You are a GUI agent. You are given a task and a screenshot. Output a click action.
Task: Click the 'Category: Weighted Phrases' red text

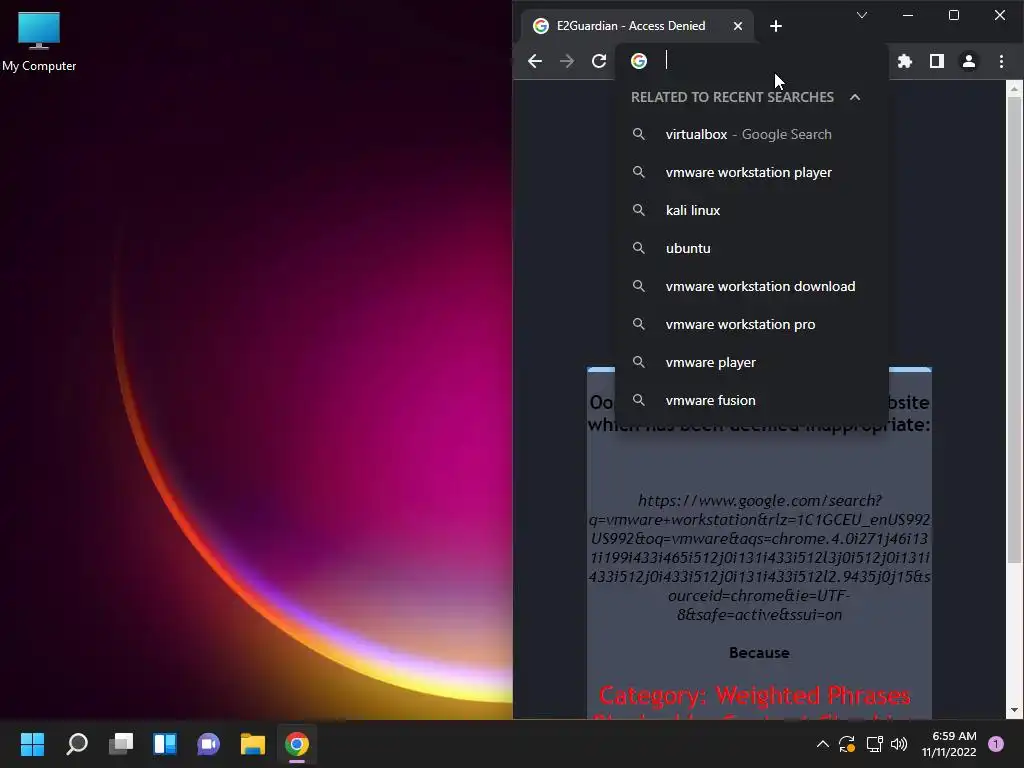coord(755,696)
